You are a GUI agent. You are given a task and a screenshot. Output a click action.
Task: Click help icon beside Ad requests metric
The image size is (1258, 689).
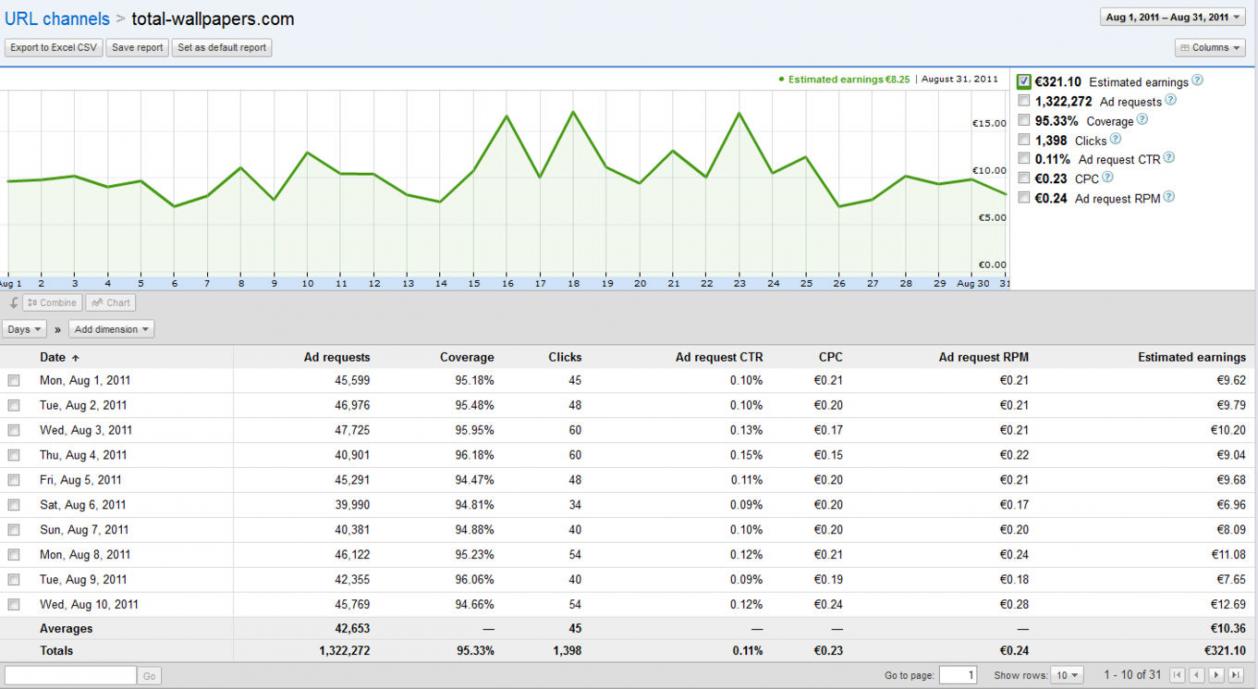(x=1171, y=101)
